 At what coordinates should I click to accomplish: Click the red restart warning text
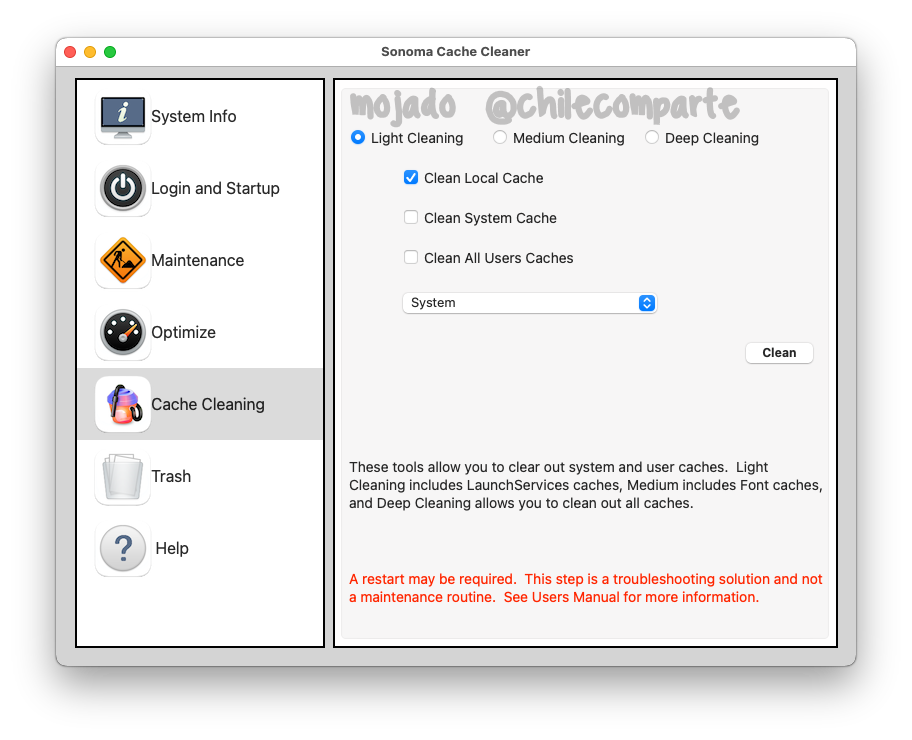pyautogui.click(x=586, y=588)
